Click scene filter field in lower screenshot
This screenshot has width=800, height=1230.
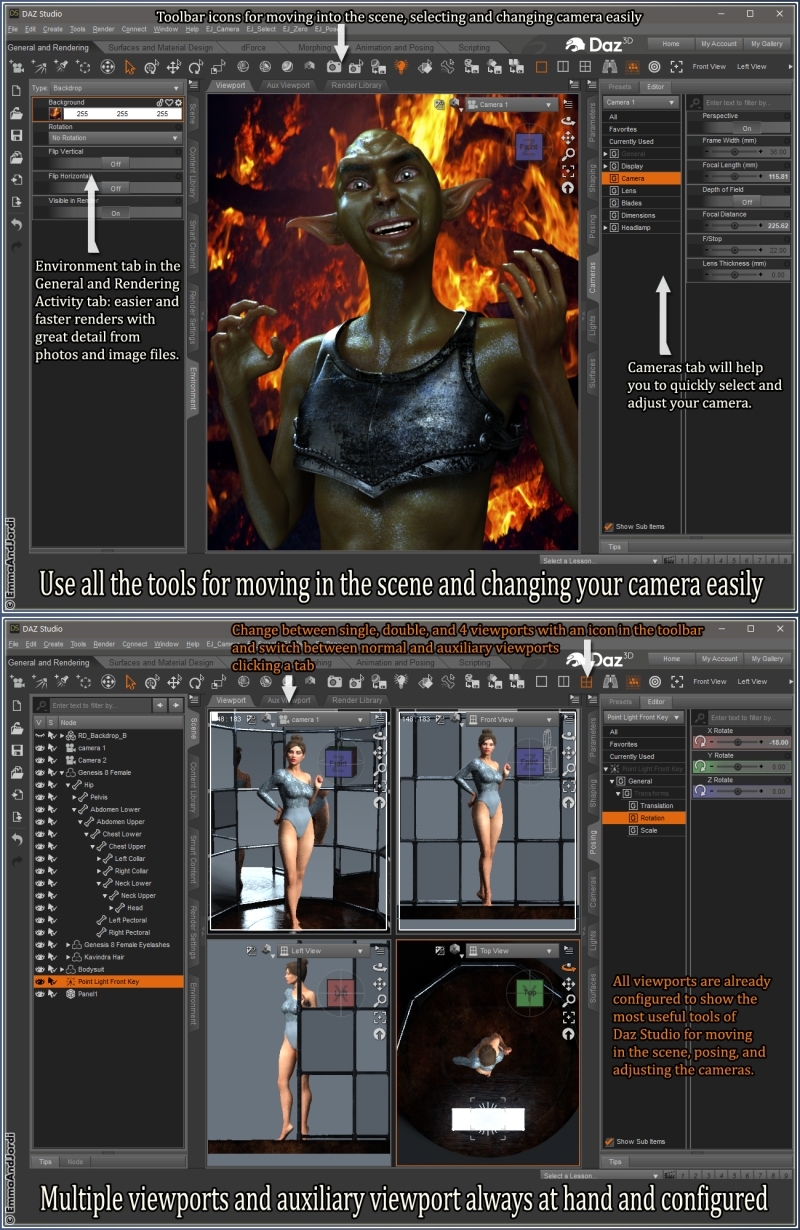click(100, 705)
